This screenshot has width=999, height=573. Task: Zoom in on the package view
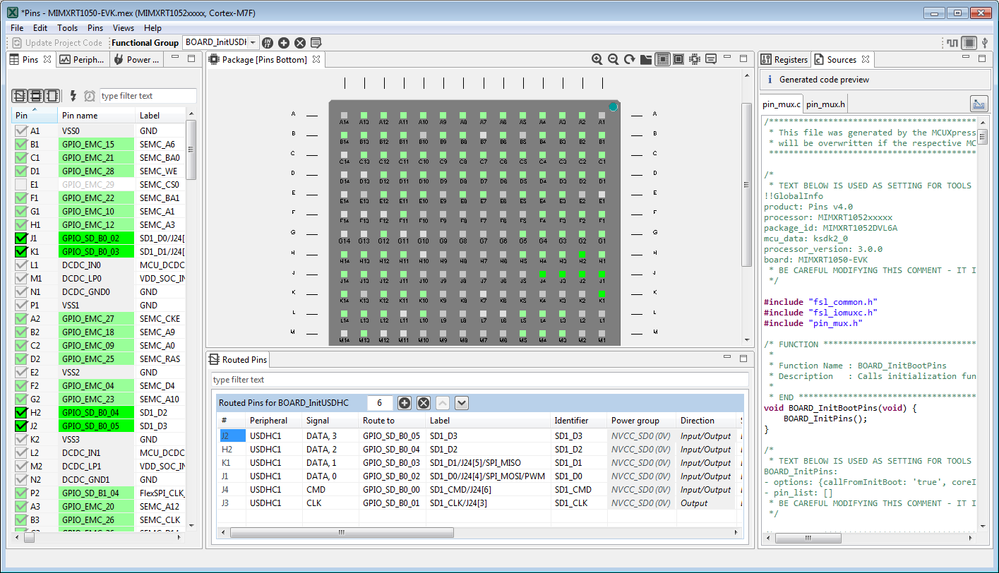click(597, 60)
